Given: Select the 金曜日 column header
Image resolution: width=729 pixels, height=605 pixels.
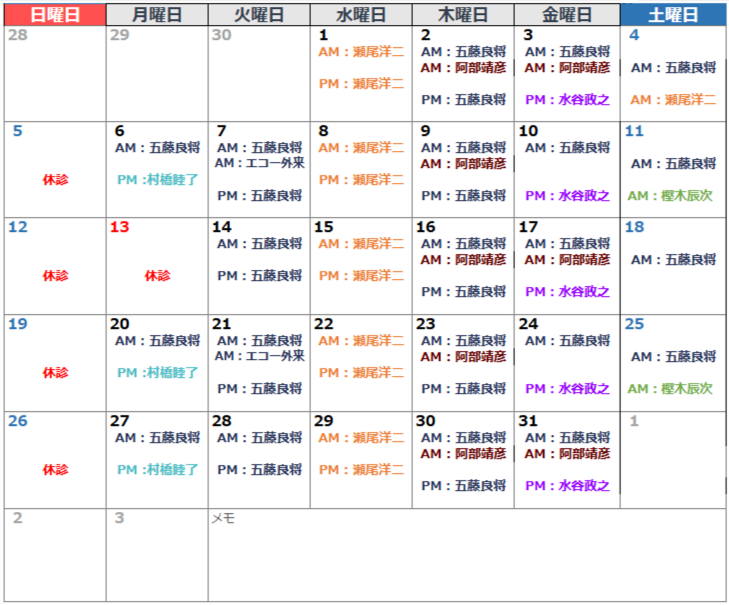Looking at the screenshot, I should point(566,14).
